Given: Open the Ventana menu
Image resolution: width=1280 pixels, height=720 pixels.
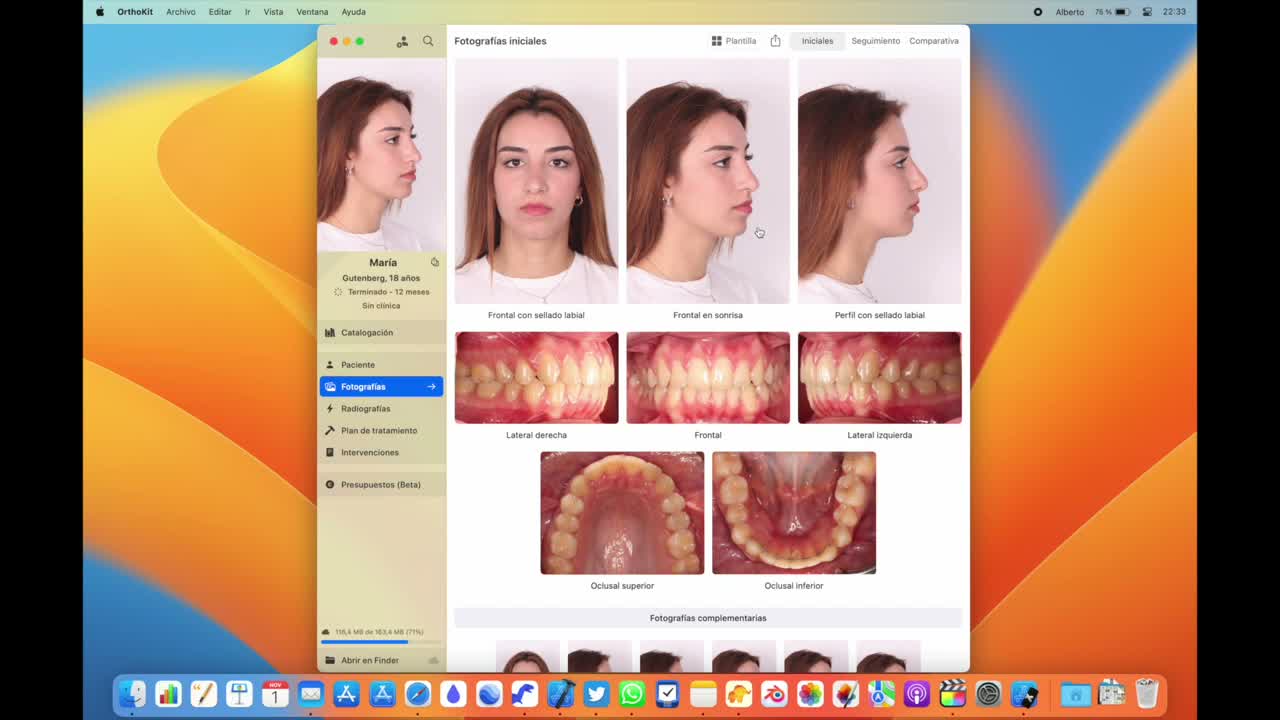Looking at the screenshot, I should coord(312,12).
